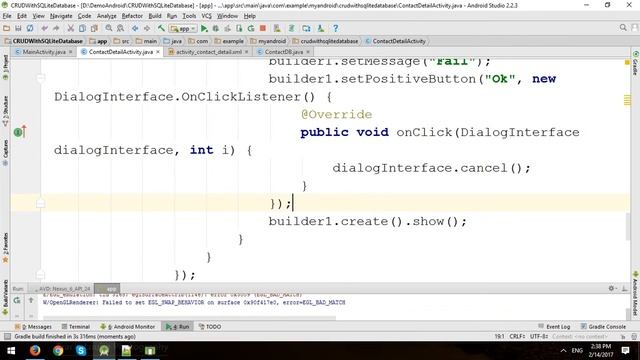The width and height of the screenshot is (640, 360).
Task: Click the Paste toolbar icon
Action: click(94, 28)
